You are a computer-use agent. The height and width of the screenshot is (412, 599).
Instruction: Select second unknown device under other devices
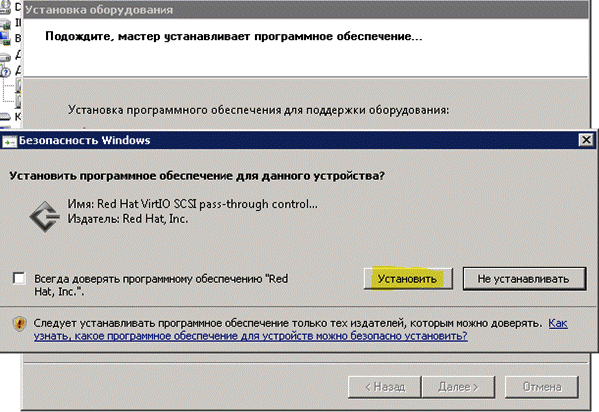coord(18,101)
